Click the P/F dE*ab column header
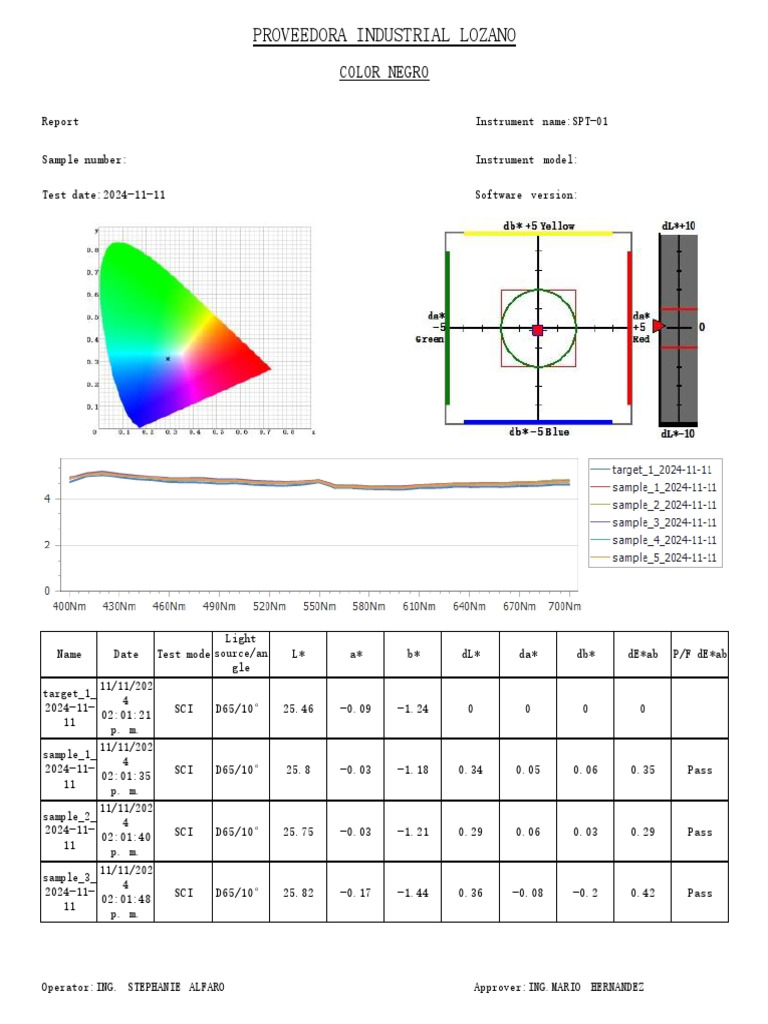 point(699,654)
